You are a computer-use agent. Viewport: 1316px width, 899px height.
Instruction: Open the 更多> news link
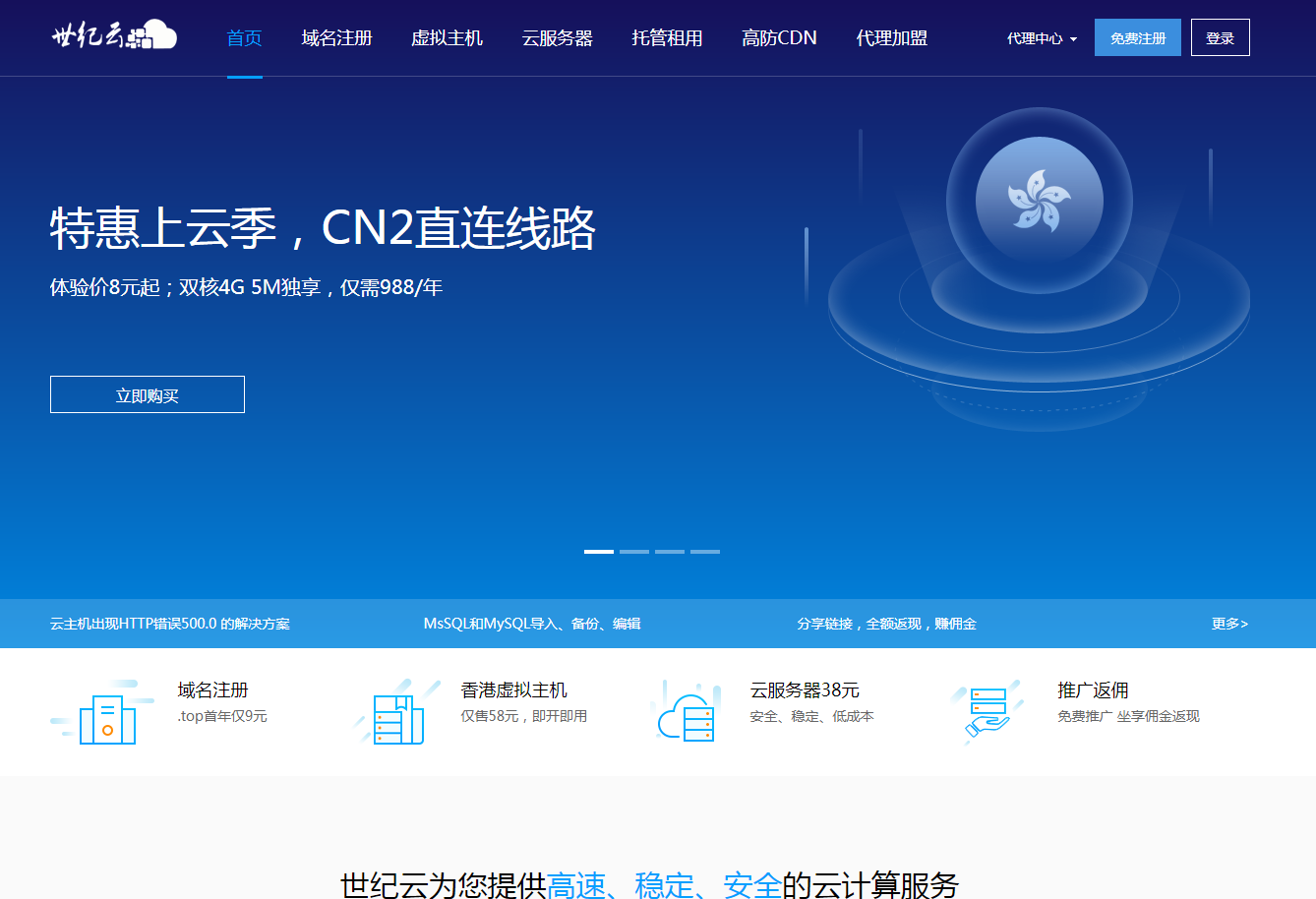[1229, 624]
